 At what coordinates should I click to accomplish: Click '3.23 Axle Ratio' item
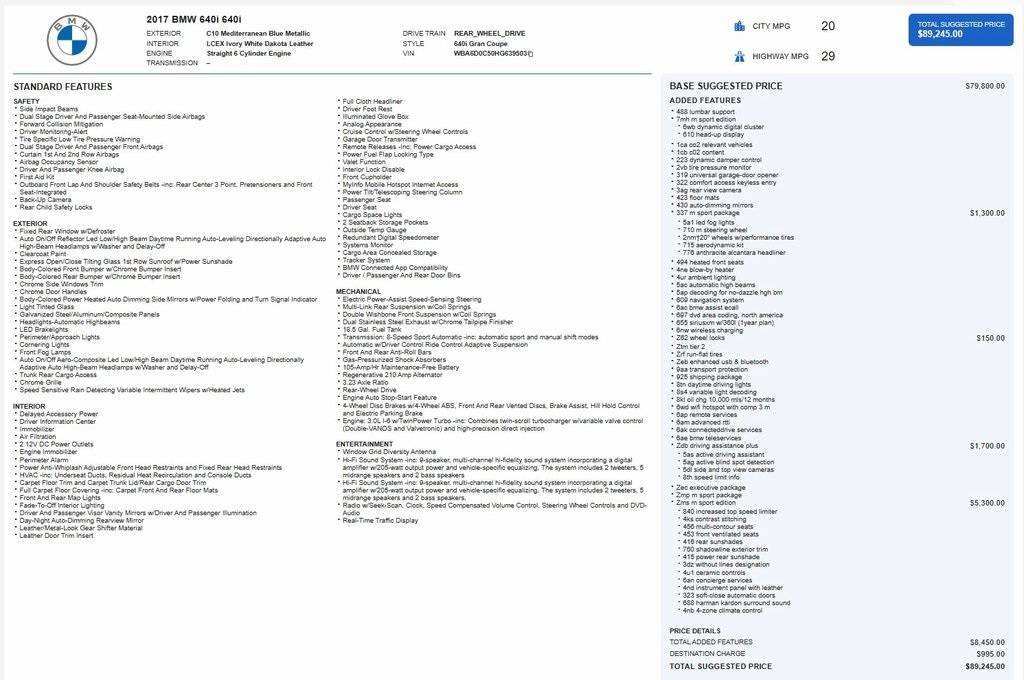[365, 383]
